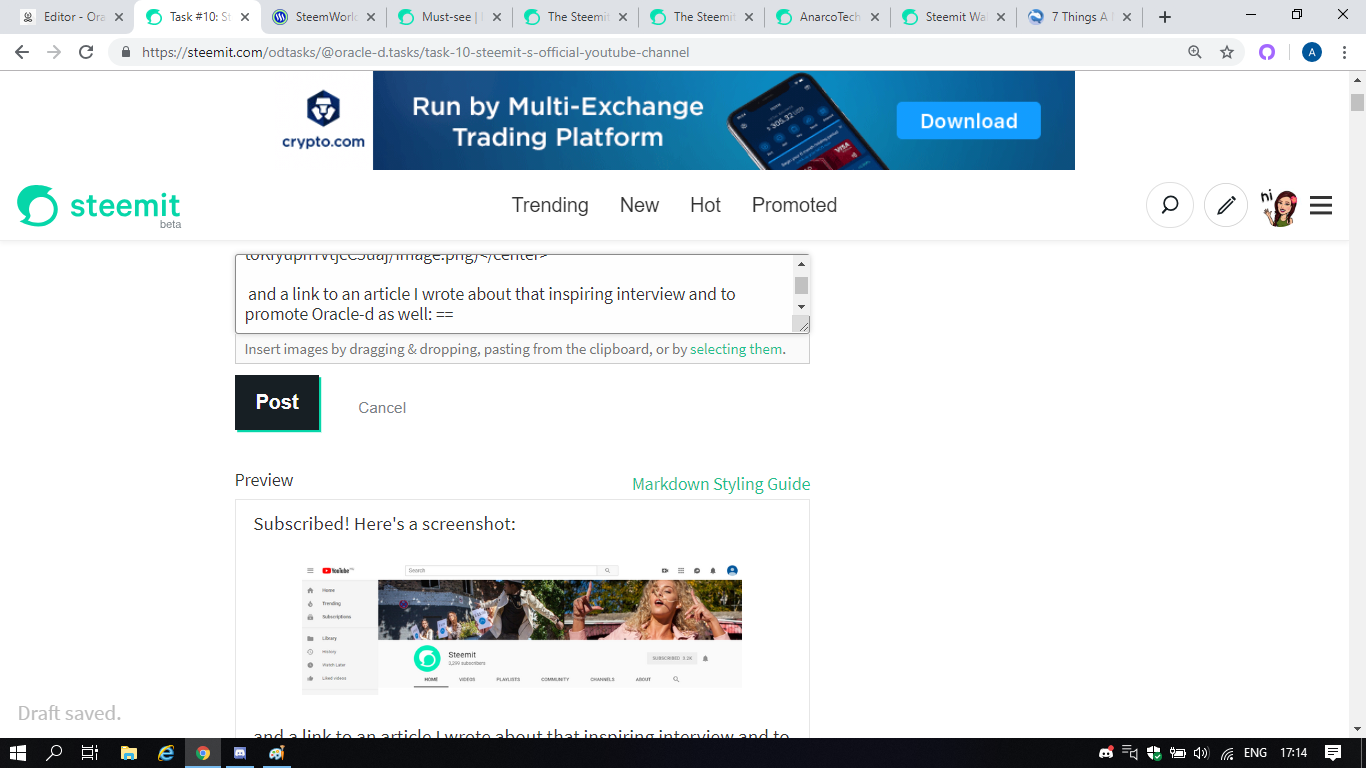Open the Steemit search icon

(1169, 206)
